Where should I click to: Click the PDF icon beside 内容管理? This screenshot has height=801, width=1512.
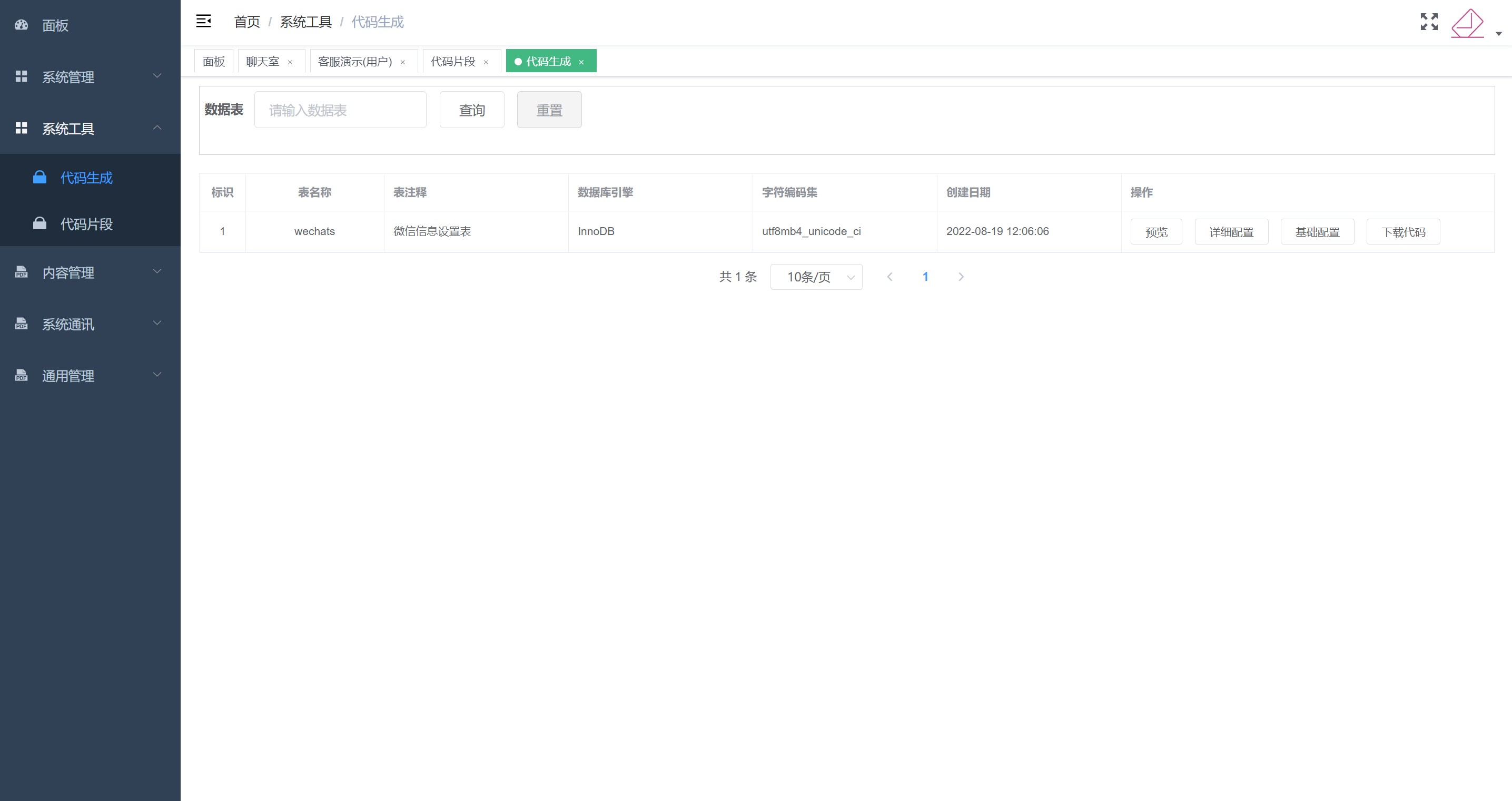click(21, 272)
